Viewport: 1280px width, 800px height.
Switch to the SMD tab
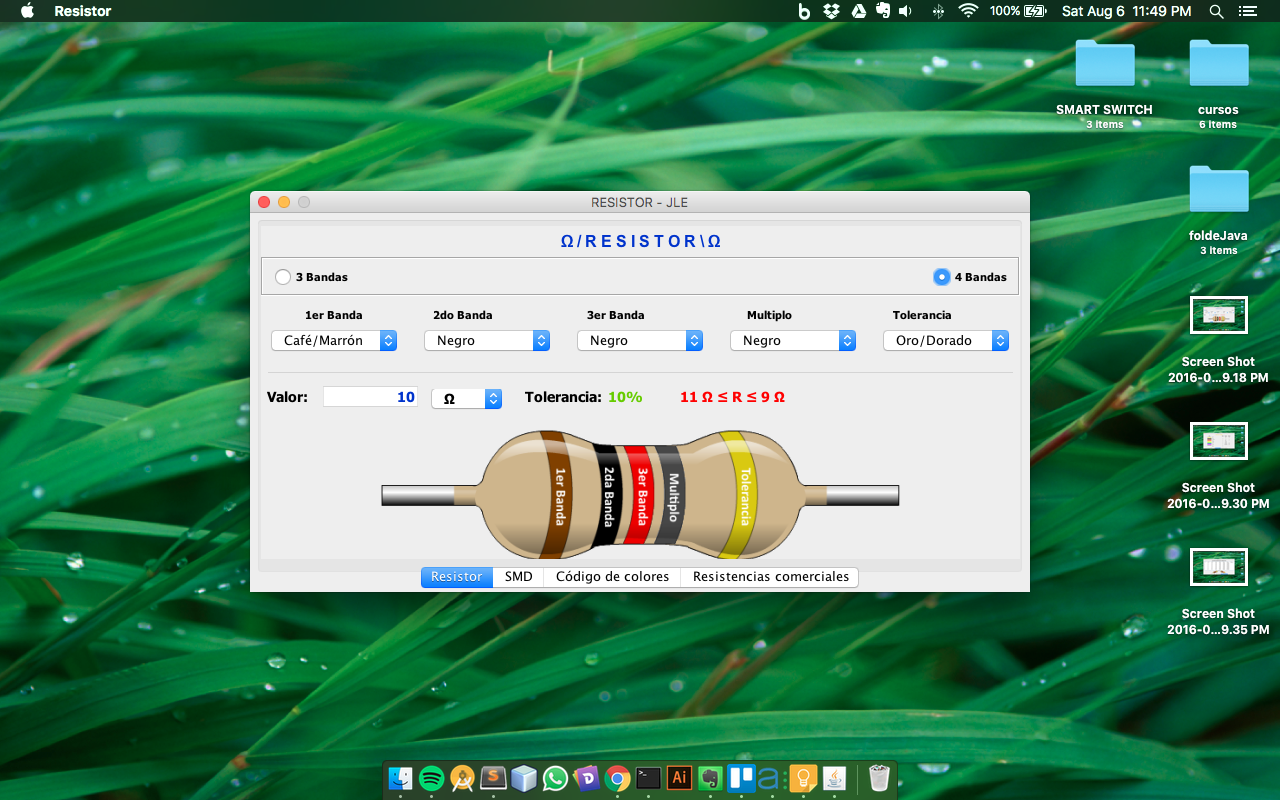[518, 577]
